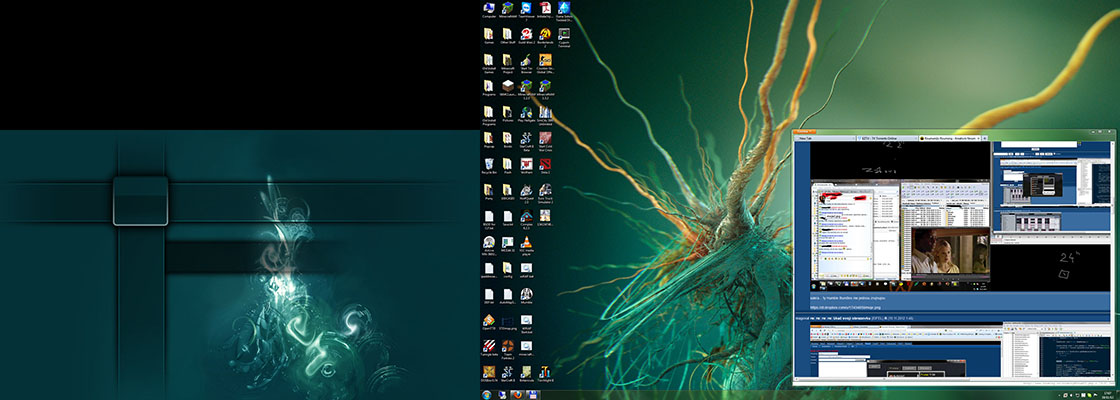The height and width of the screenshot is (400, 1120).
Task: Open the Recycle Bin
Action: pos(489,163)
